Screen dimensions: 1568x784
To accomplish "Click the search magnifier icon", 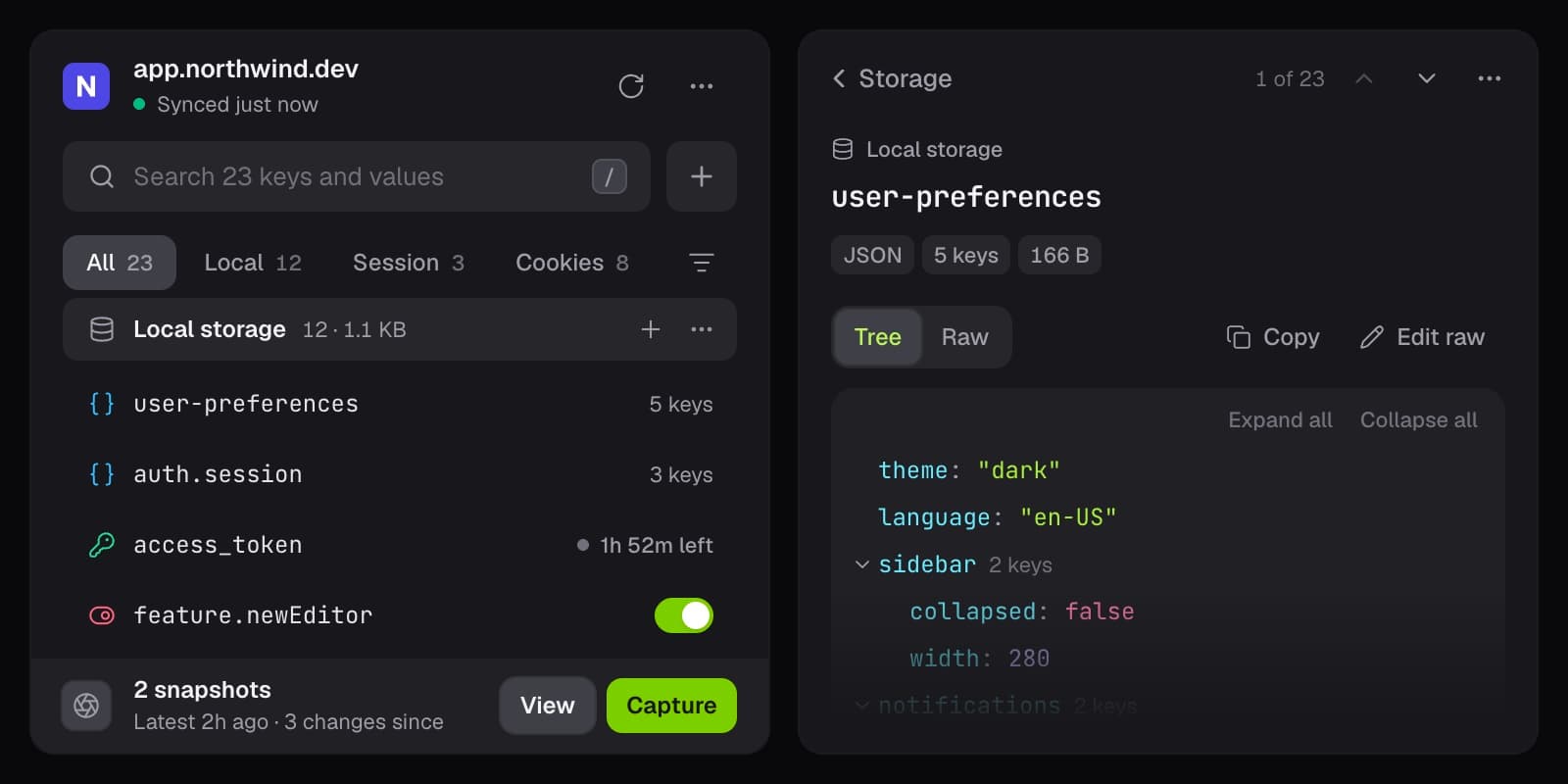I will 102,176.
